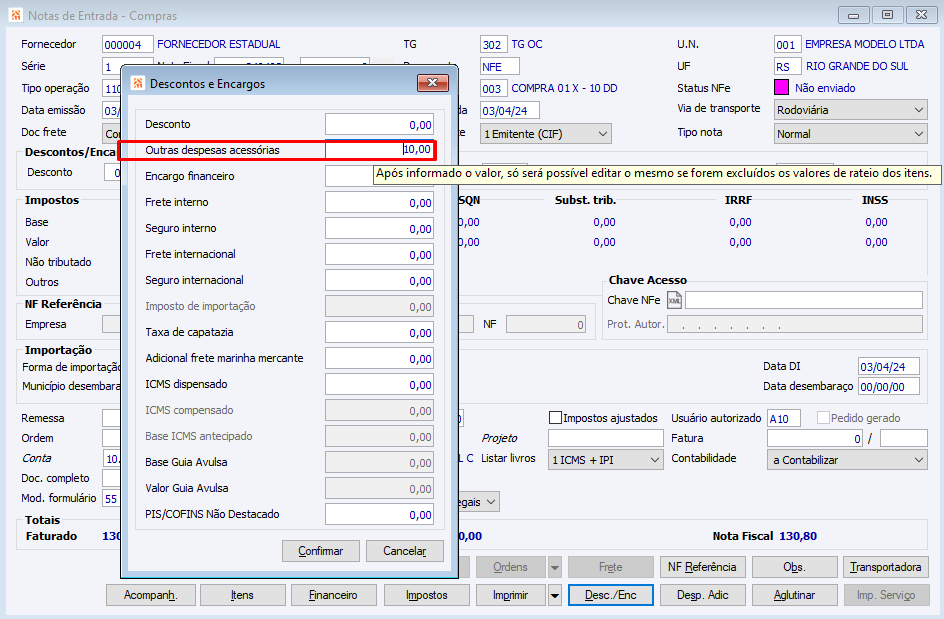Open the Contabilidade a Contabilizar dropdown
This screenshot has width=944, height=619.
coord(847,460)
